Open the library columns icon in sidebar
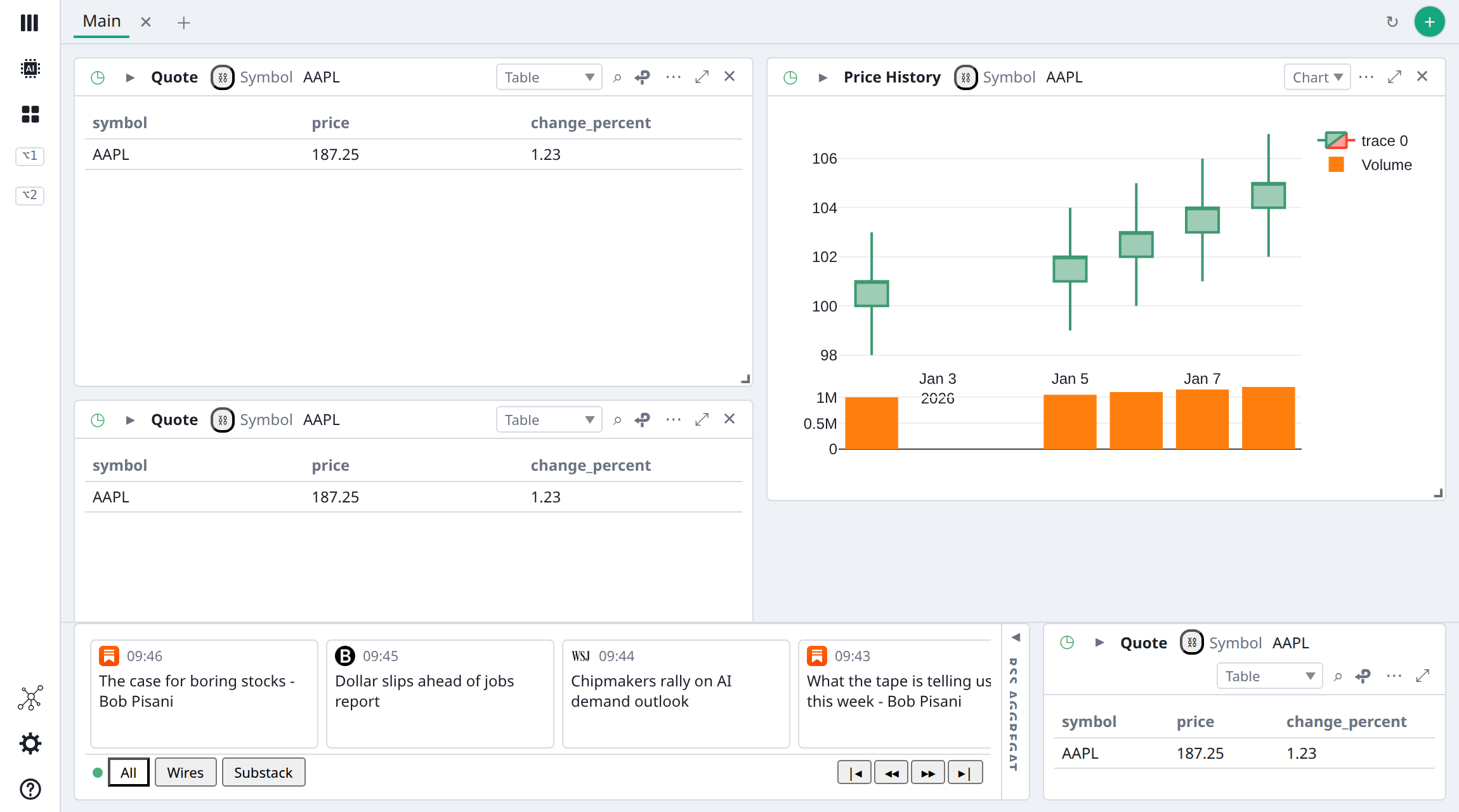 tap(30, 23)
